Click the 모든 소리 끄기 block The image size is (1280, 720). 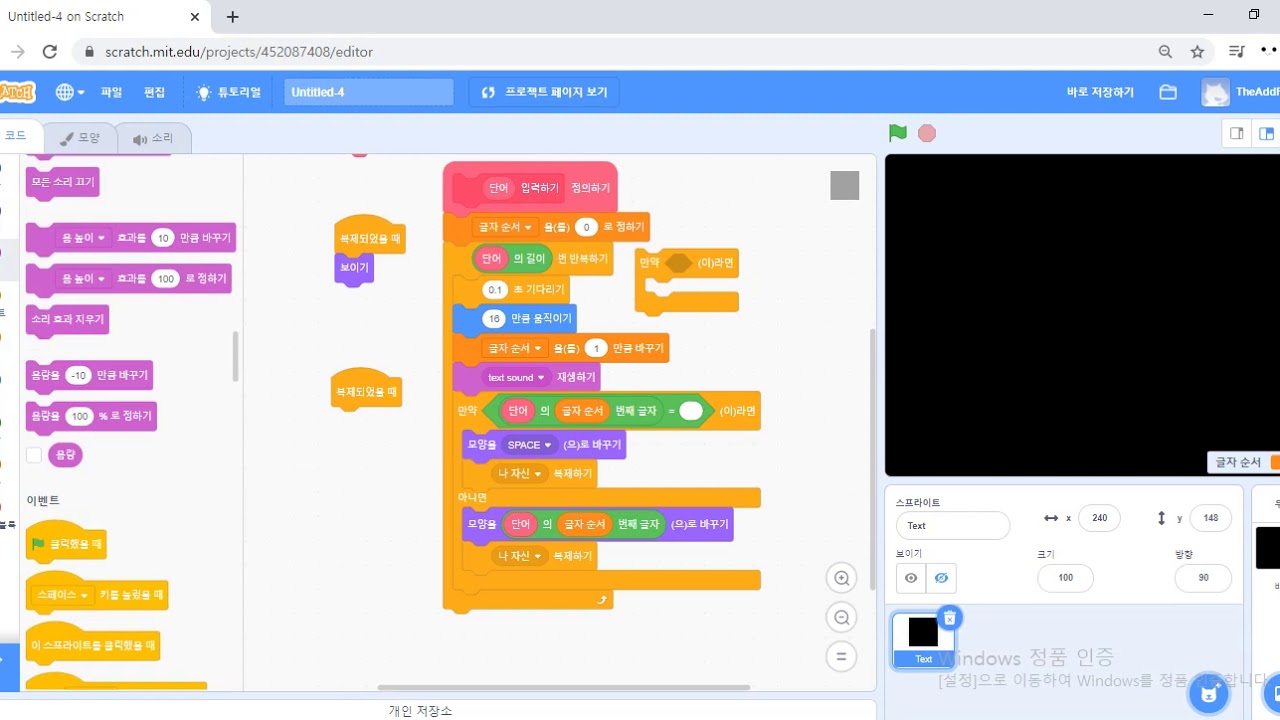(63, 183)
